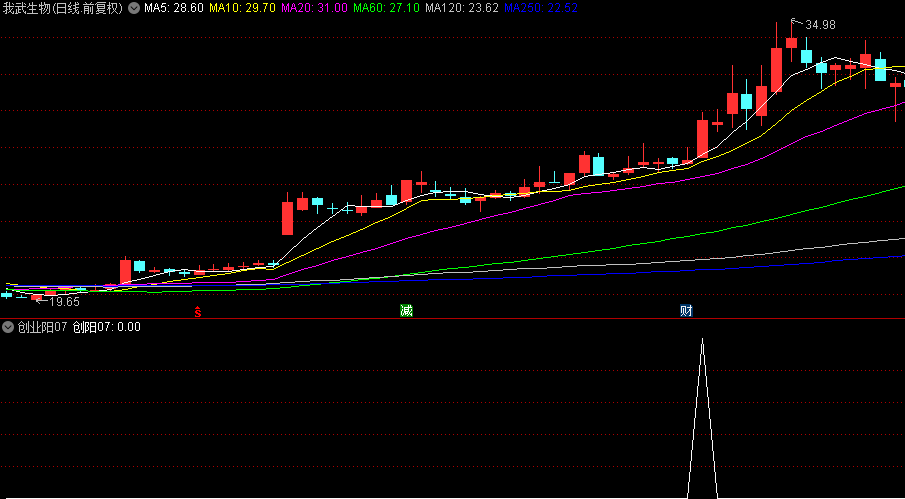
Task: Click the 创业阳07 indicator name
Action: [x=42, y=327]
